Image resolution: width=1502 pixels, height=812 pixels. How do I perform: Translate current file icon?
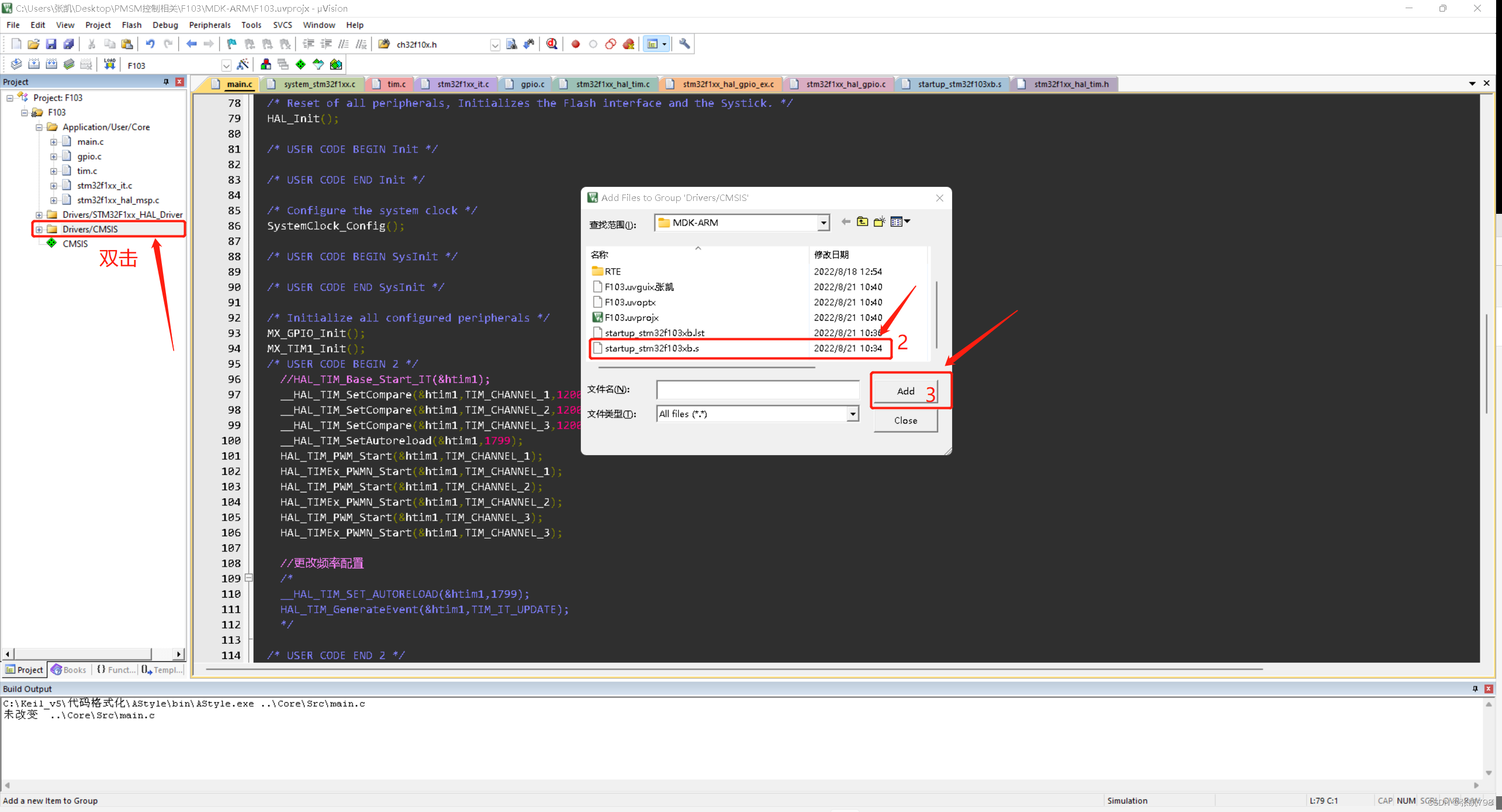click(x=16, y=64)
